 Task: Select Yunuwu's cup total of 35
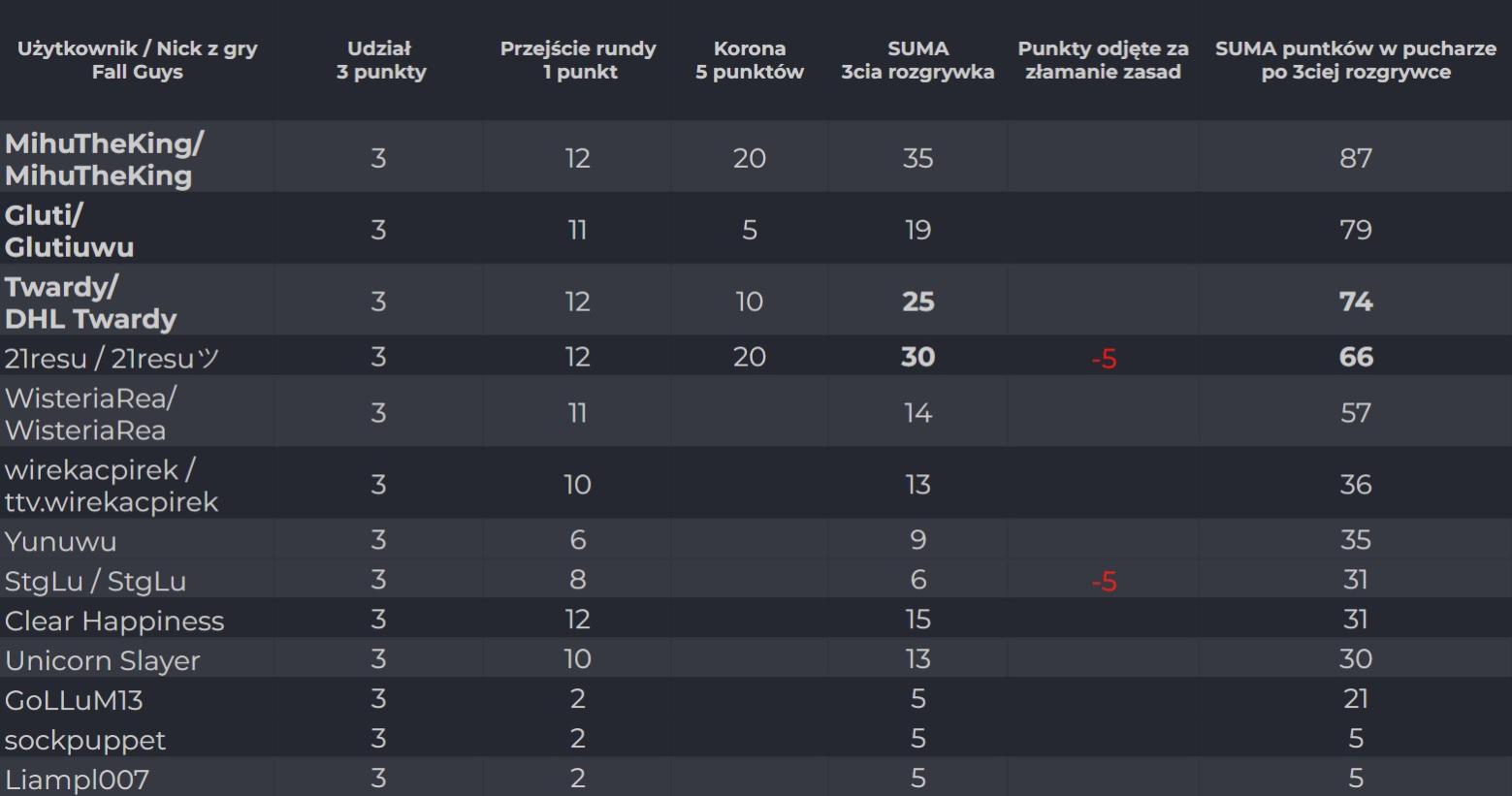(x=1355, y=540)
